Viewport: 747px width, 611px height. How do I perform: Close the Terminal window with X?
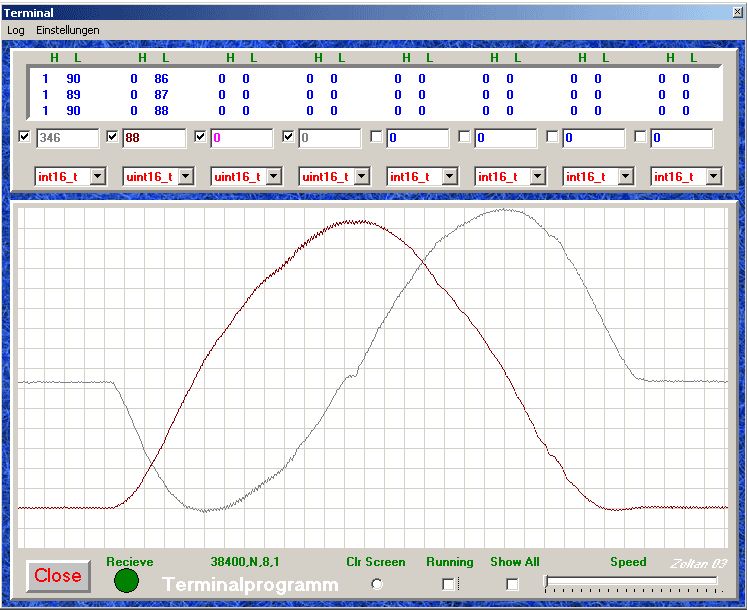[x=737, y=12]
